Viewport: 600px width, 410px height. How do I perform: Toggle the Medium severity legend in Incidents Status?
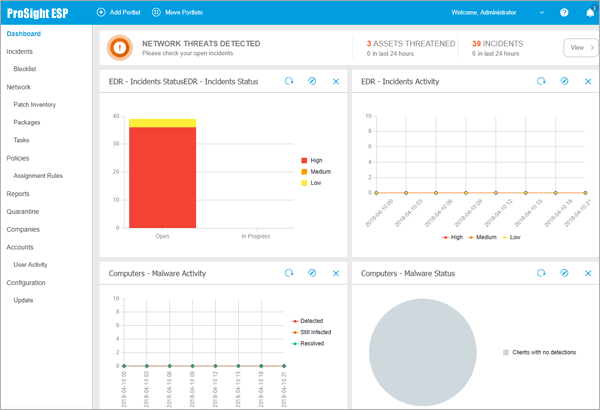tap(316, 172)
